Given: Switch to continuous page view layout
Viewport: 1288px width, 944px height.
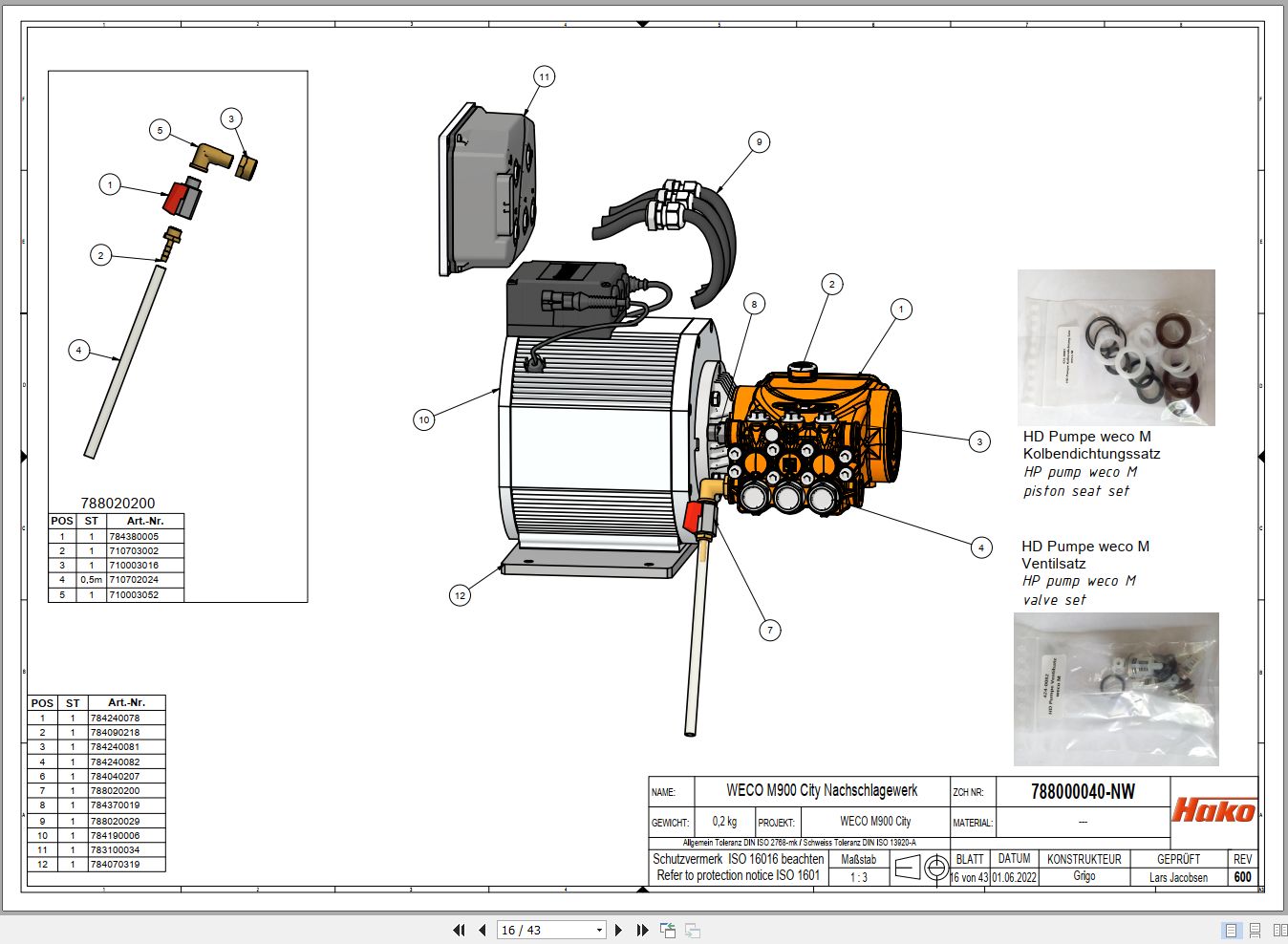Looking at the screenshot, I should coord(1256,930).
